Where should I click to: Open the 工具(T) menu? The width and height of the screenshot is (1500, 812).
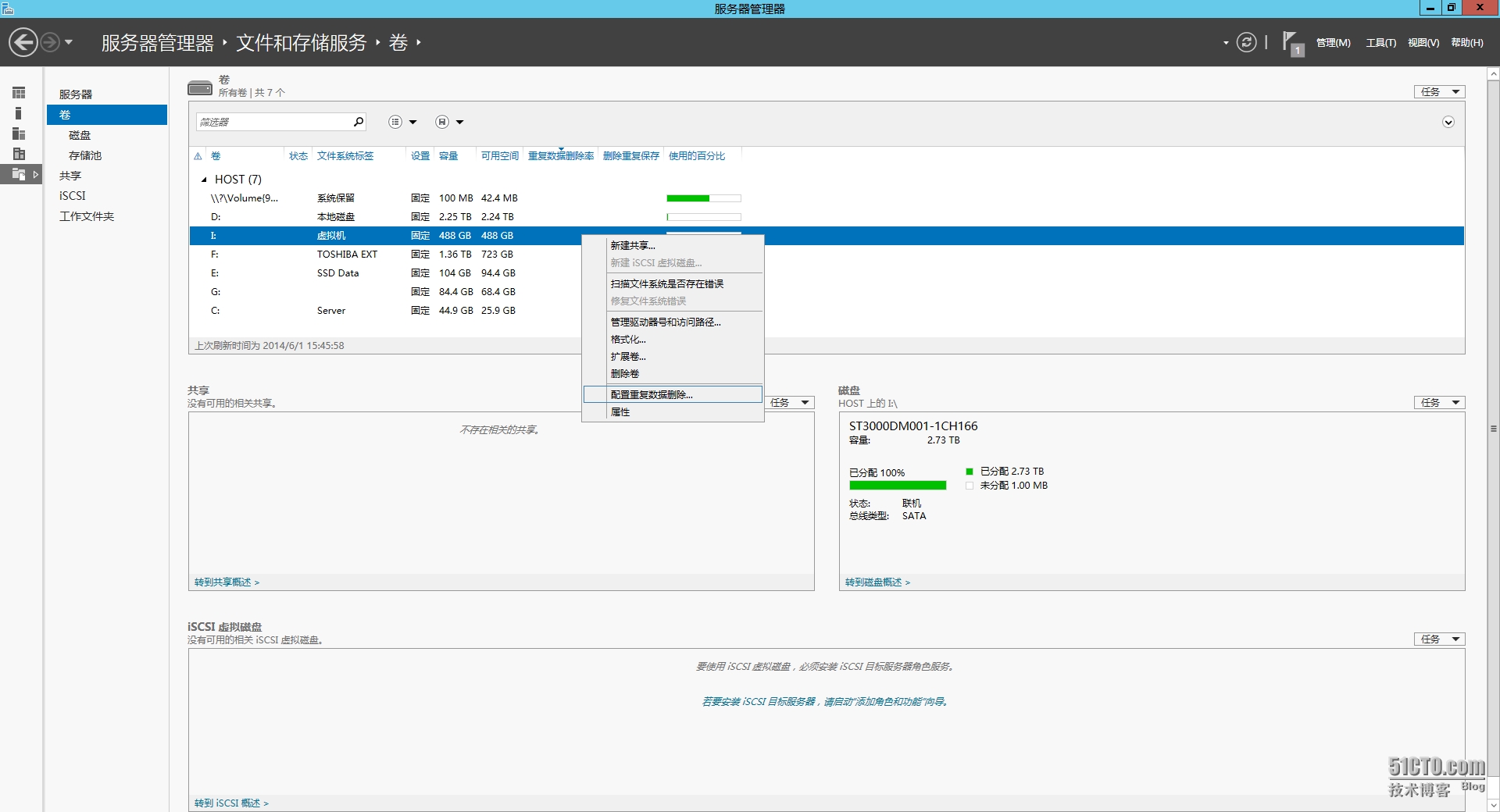coord(1380,43)
